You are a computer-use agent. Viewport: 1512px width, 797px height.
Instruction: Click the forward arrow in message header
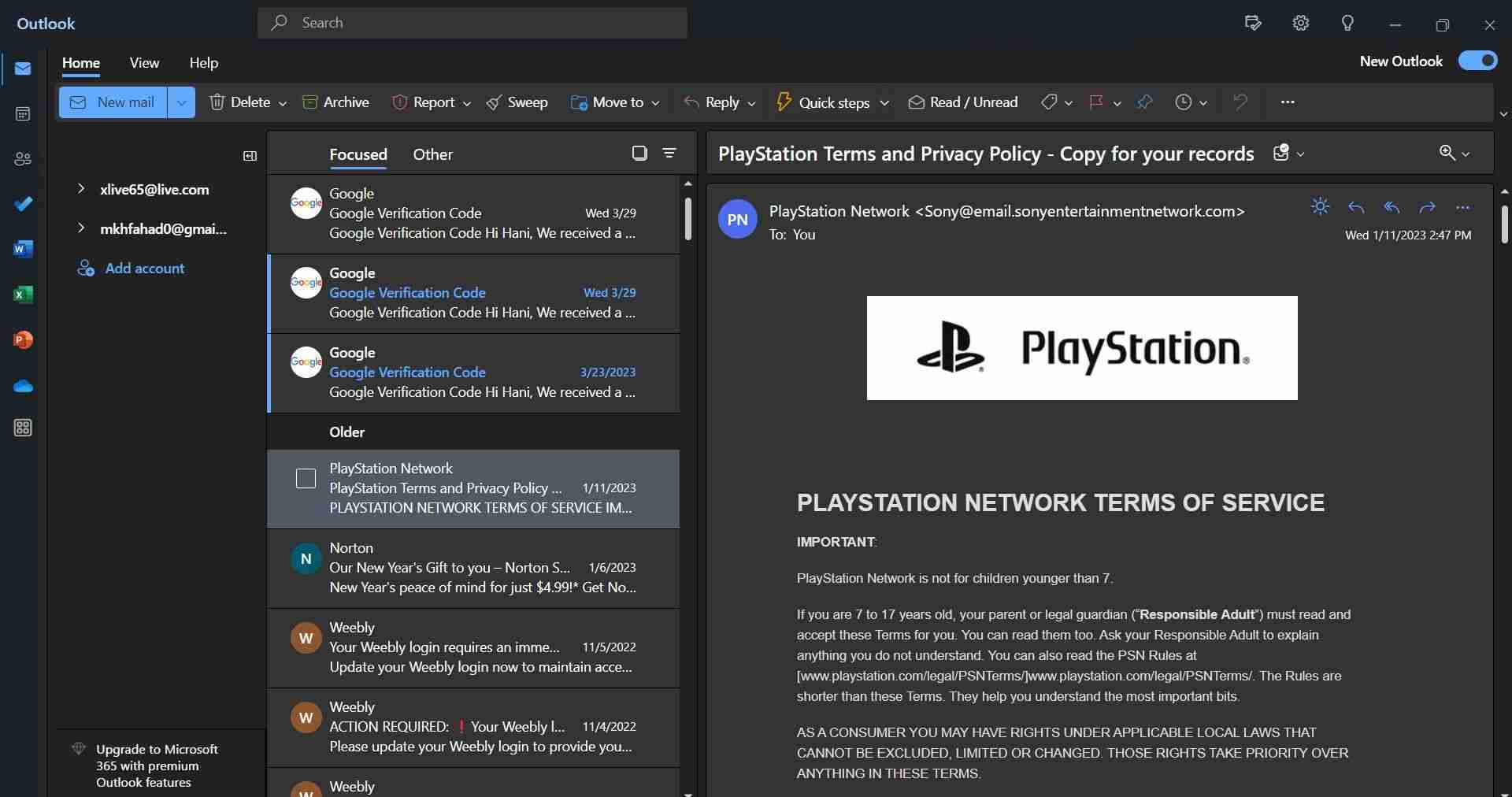pos(1427,207)
